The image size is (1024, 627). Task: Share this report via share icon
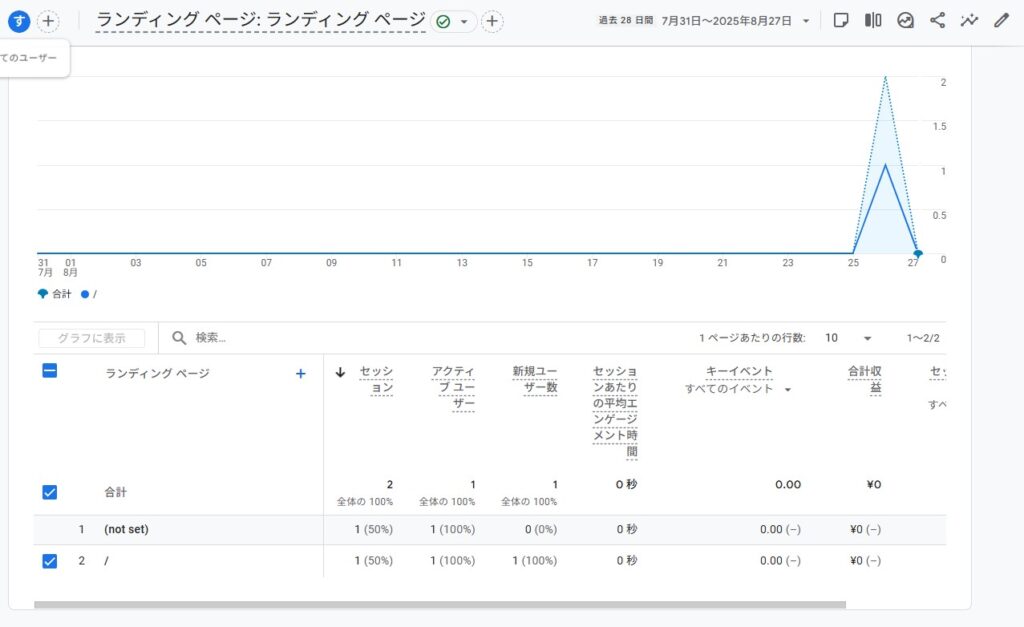(x=937, y=21)
